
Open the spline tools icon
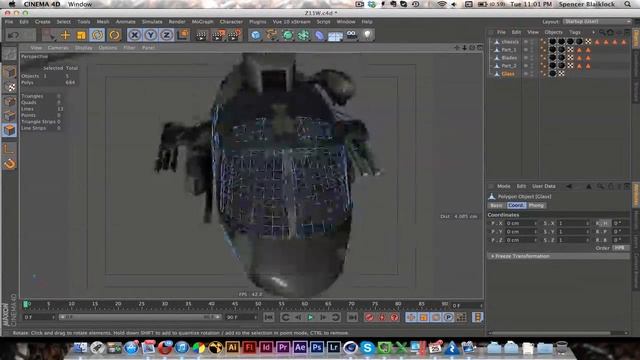271,36
